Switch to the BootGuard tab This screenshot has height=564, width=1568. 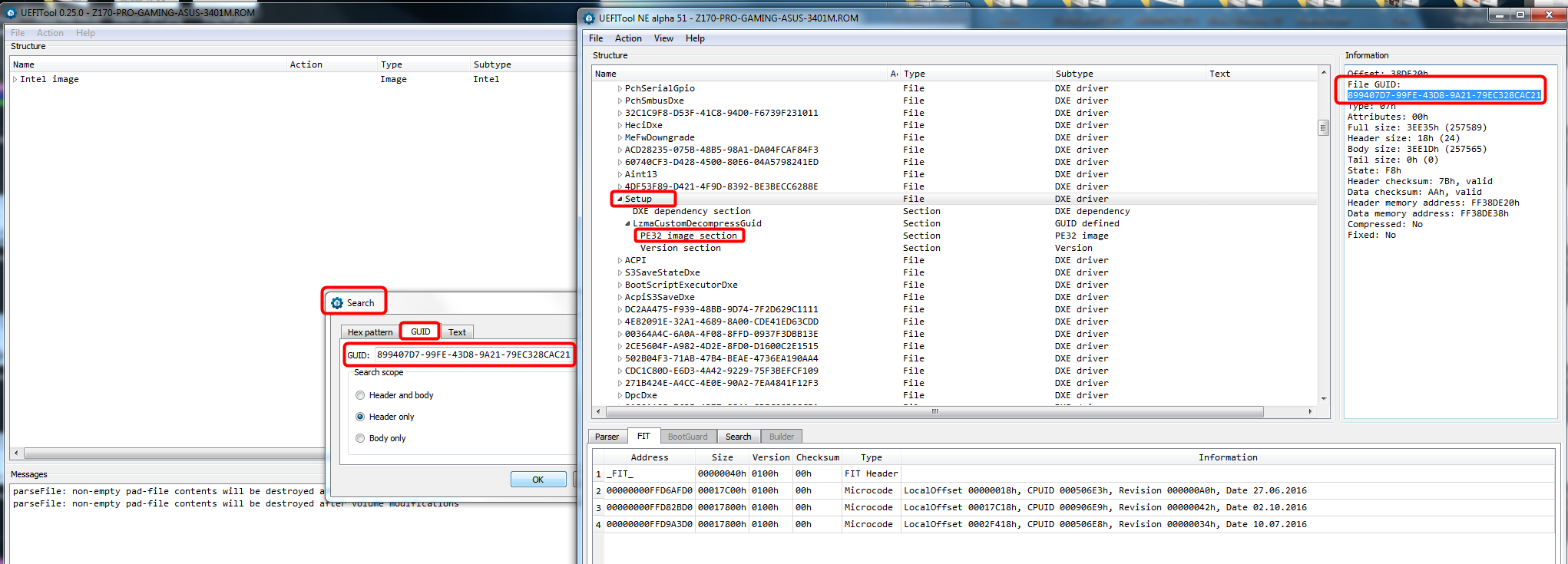coord(687,437)
